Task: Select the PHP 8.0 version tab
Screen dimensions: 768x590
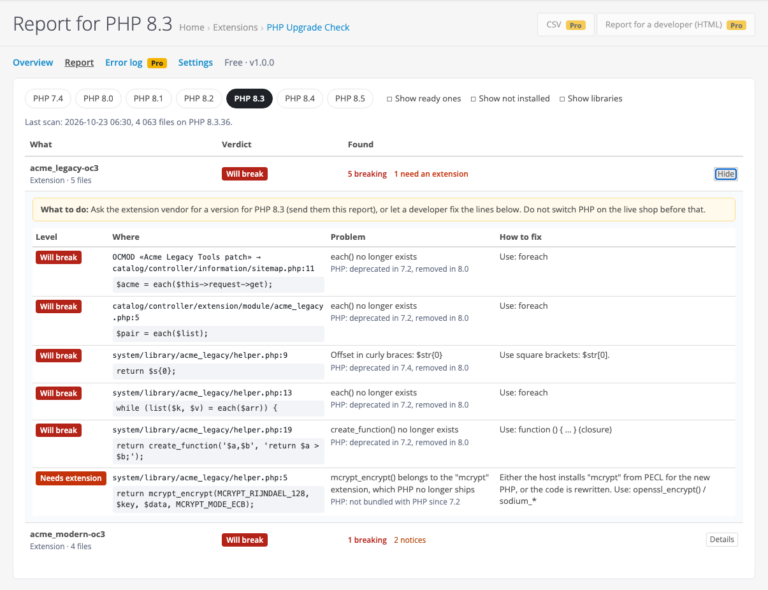Action: point(98,98)
